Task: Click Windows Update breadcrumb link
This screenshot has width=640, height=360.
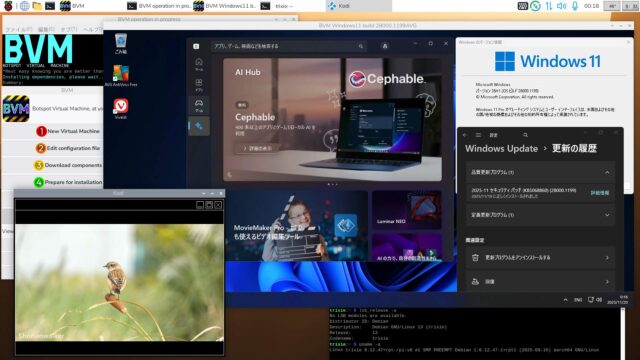Action: pos(501,149)
